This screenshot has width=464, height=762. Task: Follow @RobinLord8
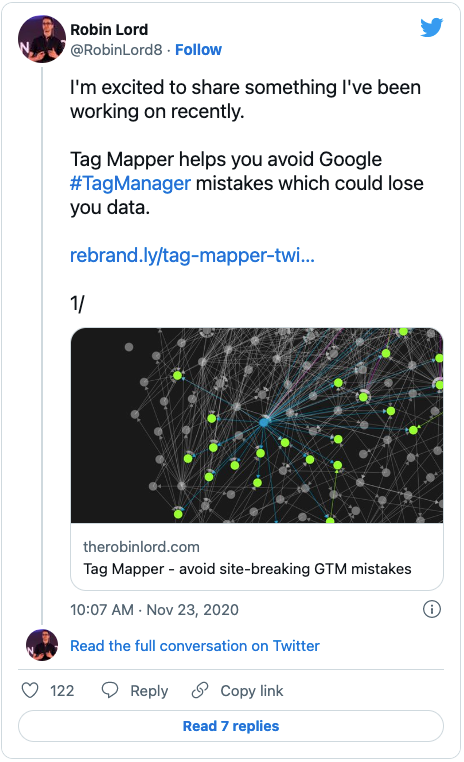click(x=198, y=50)
